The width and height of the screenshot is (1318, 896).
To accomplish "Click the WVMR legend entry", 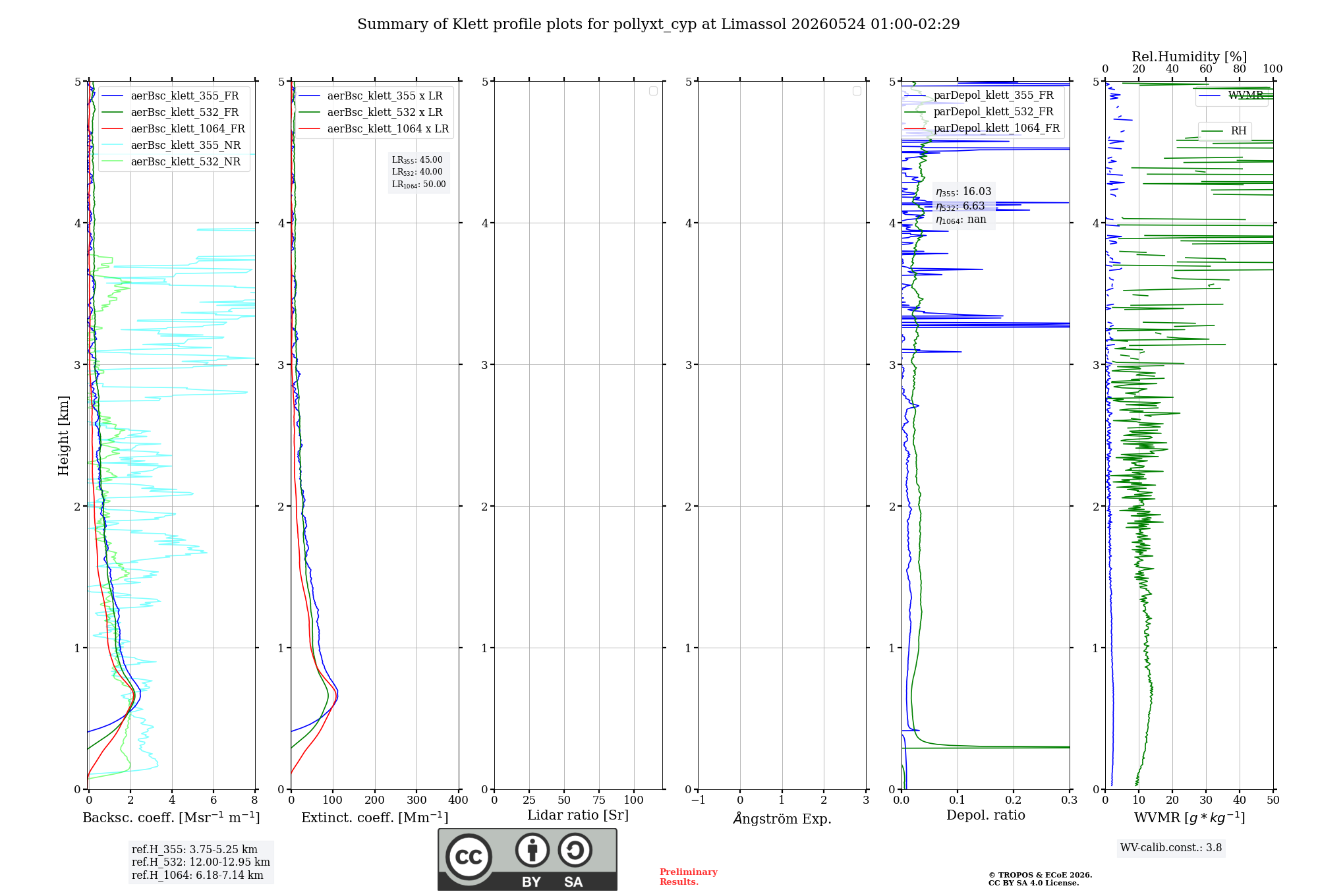I will [1232, 96].
